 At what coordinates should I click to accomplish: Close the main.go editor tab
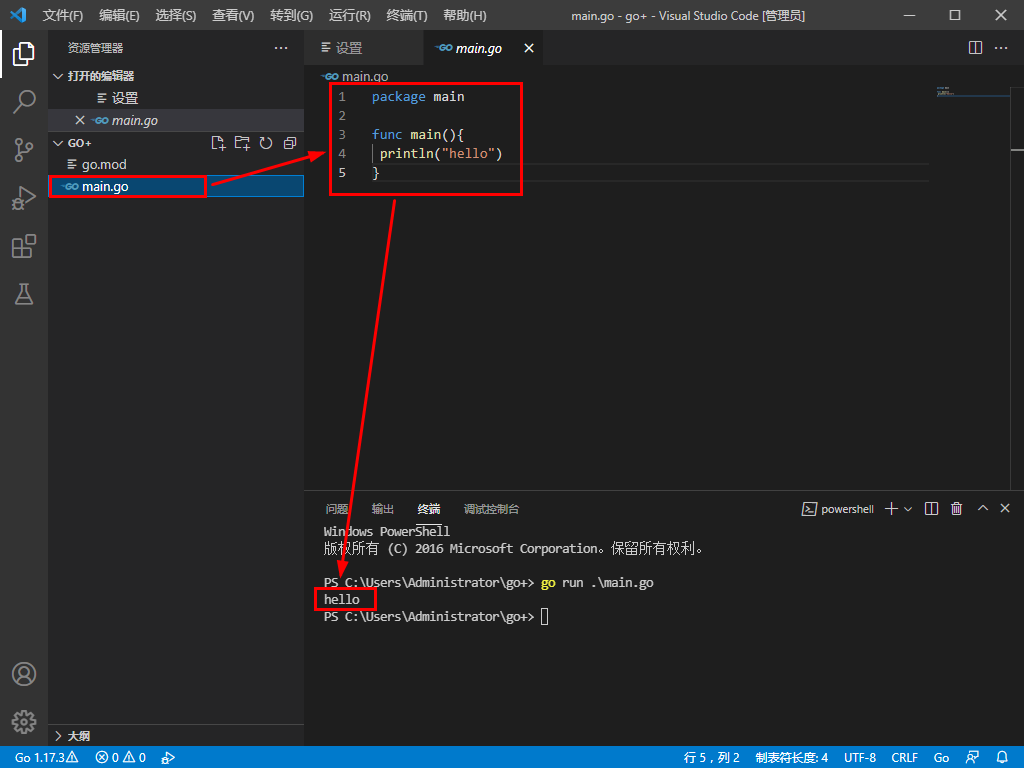click(529, 48)
